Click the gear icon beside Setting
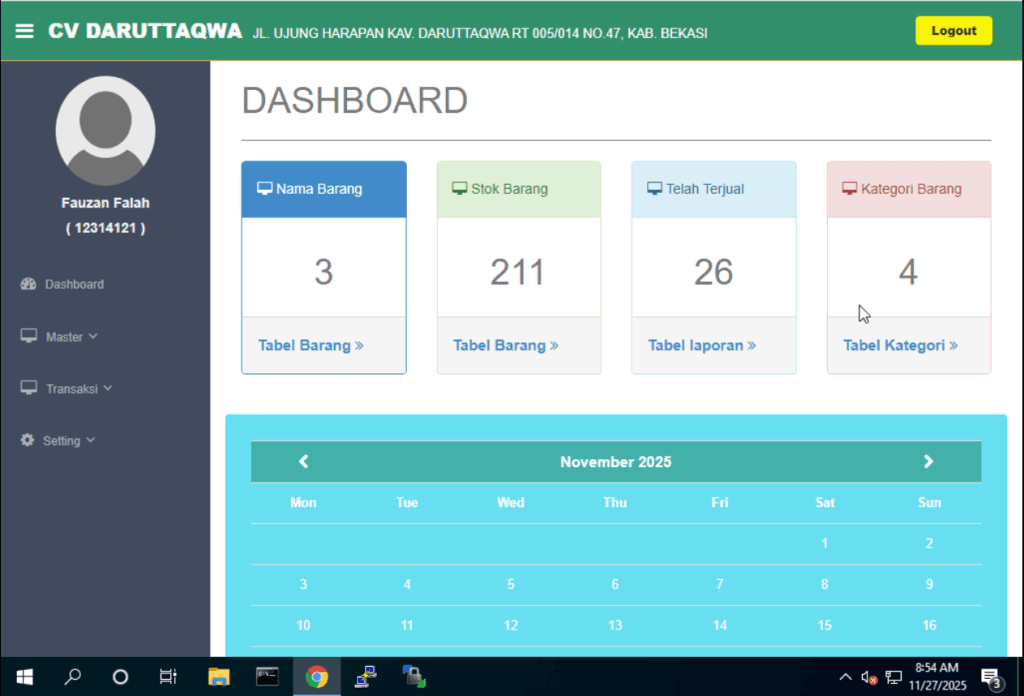 [28, 440]
